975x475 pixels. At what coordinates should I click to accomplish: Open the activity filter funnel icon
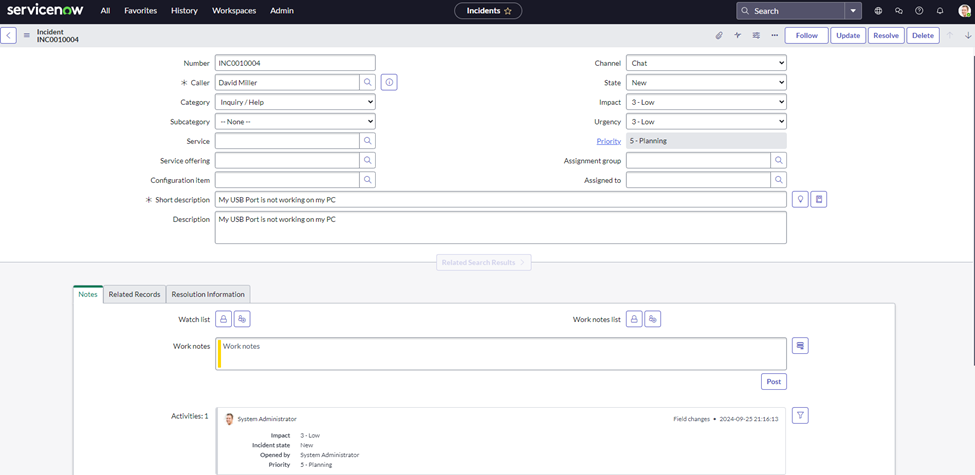coord(800,415)
